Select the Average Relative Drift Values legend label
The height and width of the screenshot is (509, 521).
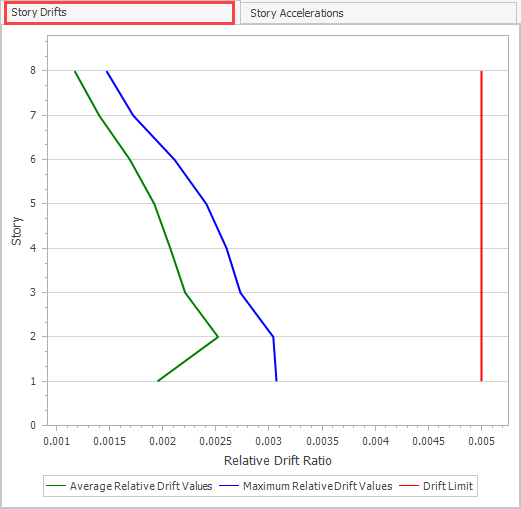click(141, 486)
